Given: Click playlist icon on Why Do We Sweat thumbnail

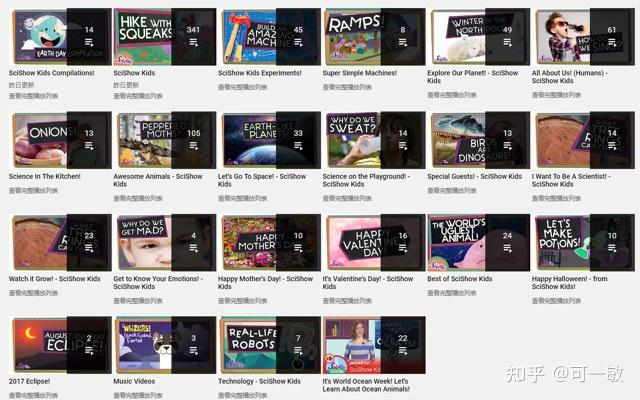Looking at the screenshot, I should click(x=403, y=146).
